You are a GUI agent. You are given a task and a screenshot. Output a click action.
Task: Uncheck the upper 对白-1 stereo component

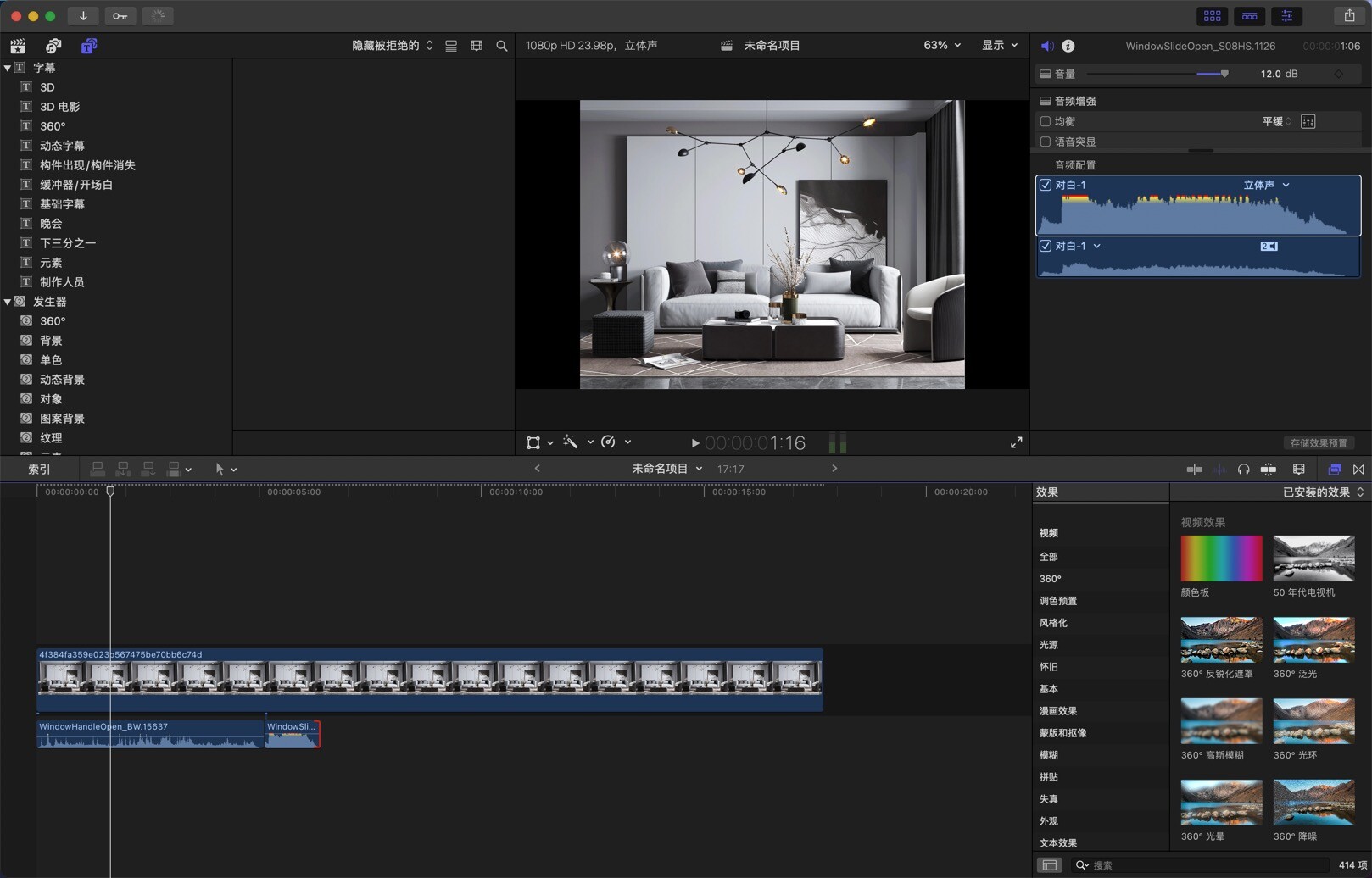tap(1046, 185)
